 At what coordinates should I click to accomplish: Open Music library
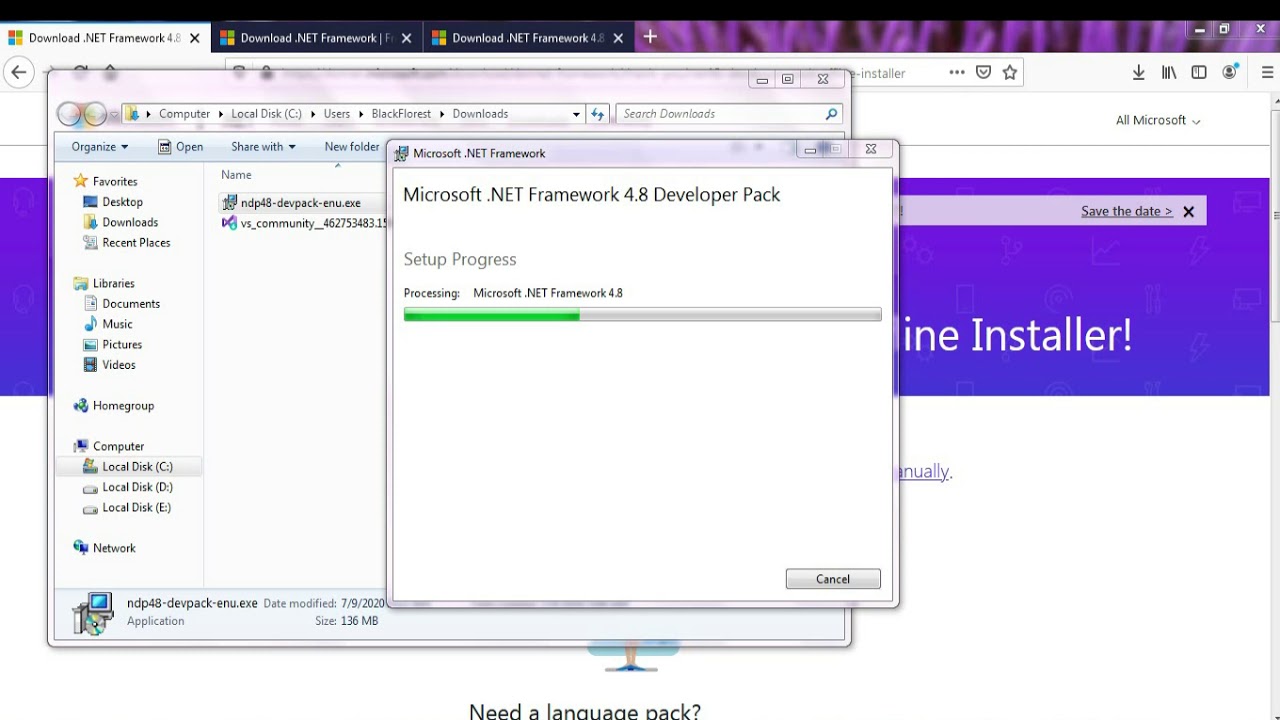pos(117,324)
